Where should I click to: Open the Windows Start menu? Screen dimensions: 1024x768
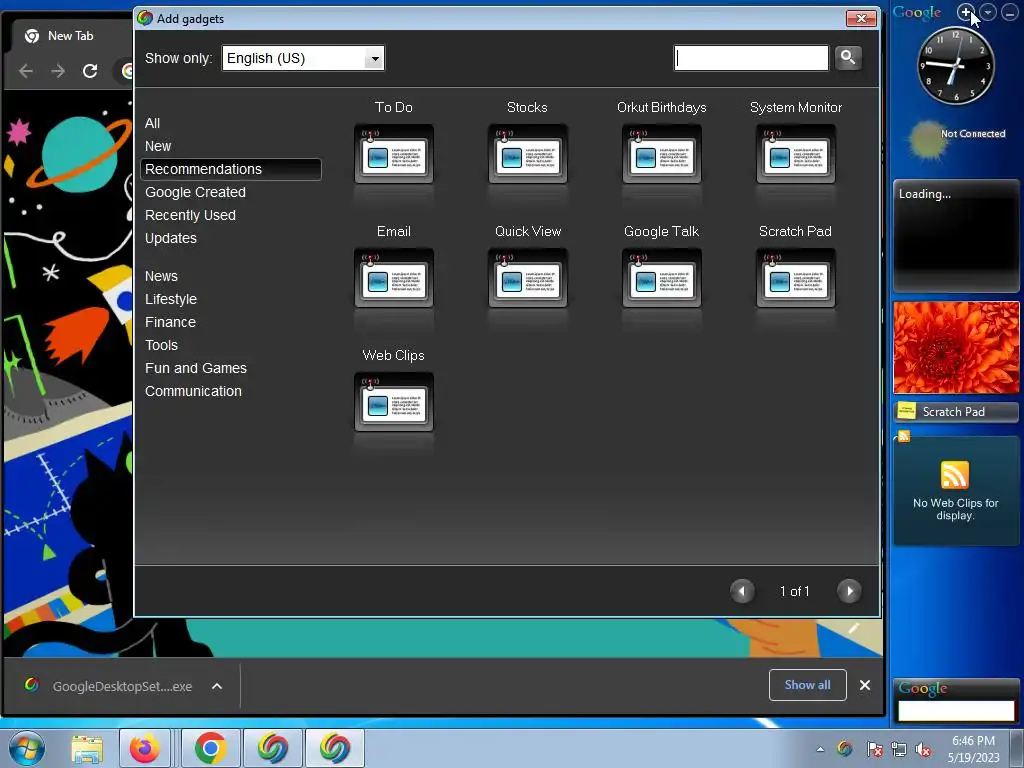pos(27,748)
